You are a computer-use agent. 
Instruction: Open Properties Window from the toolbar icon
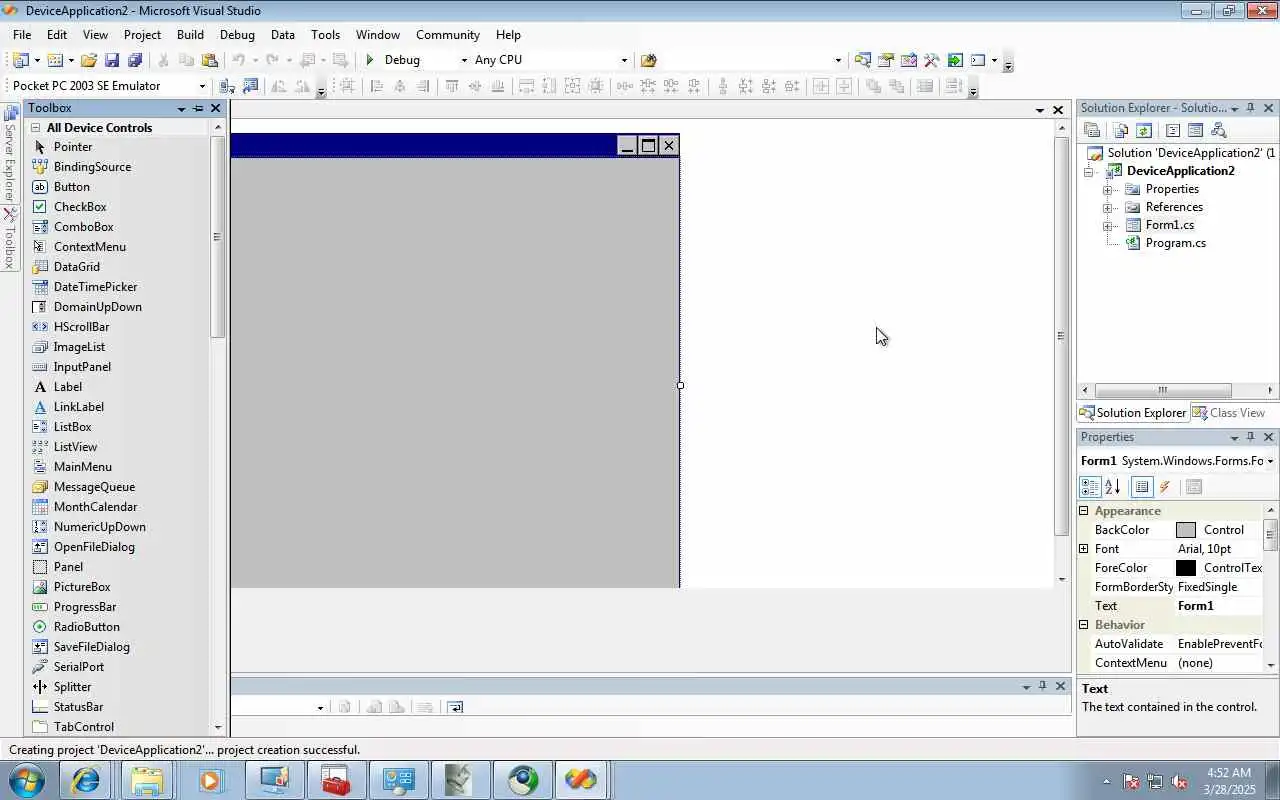coord(885,60)
